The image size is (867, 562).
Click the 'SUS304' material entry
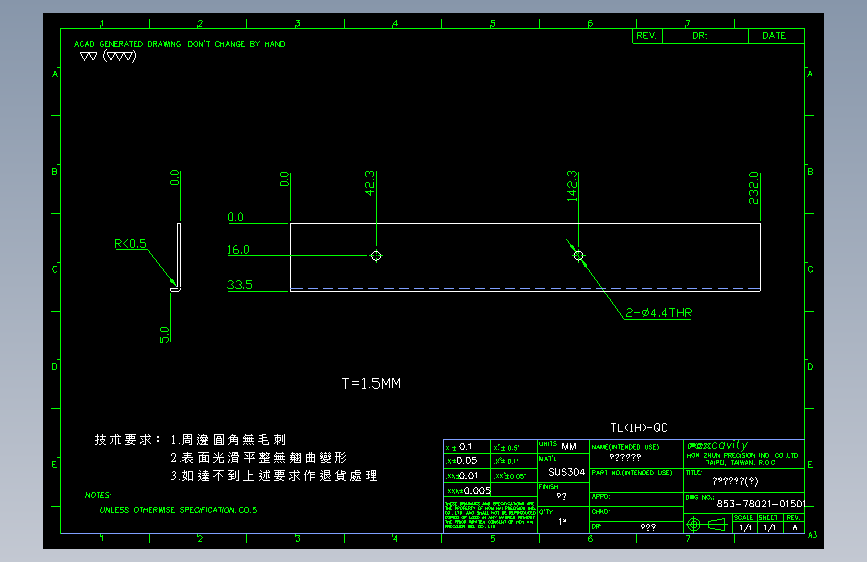click(566, 472)
